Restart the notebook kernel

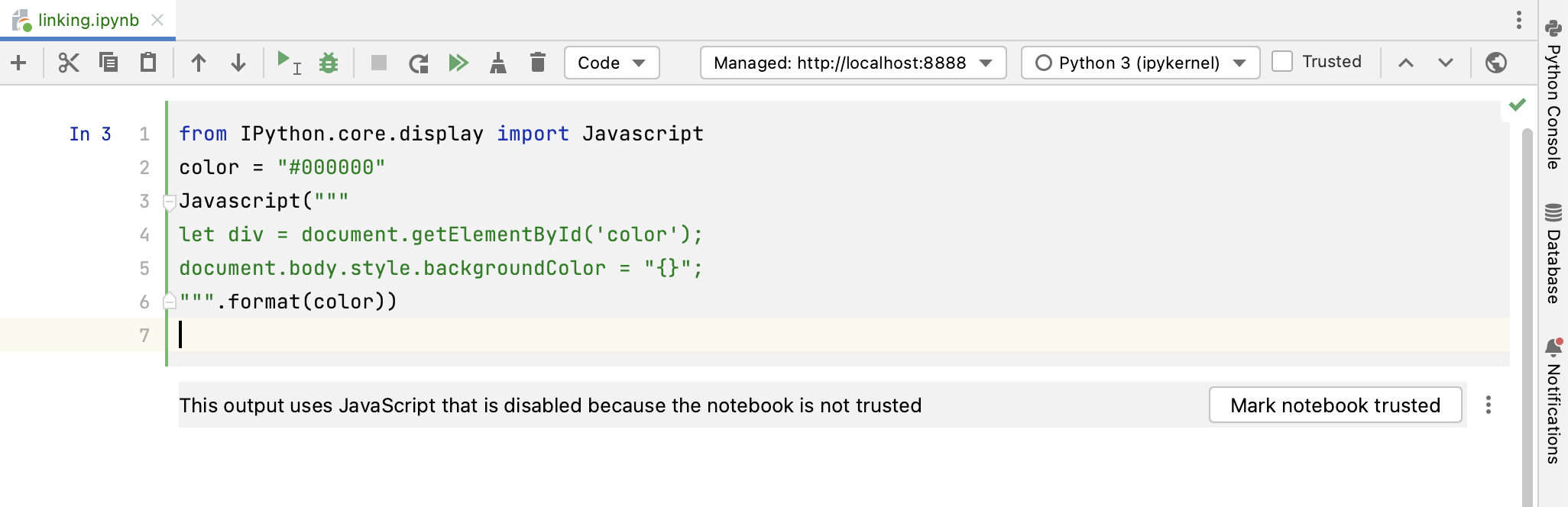418,63
